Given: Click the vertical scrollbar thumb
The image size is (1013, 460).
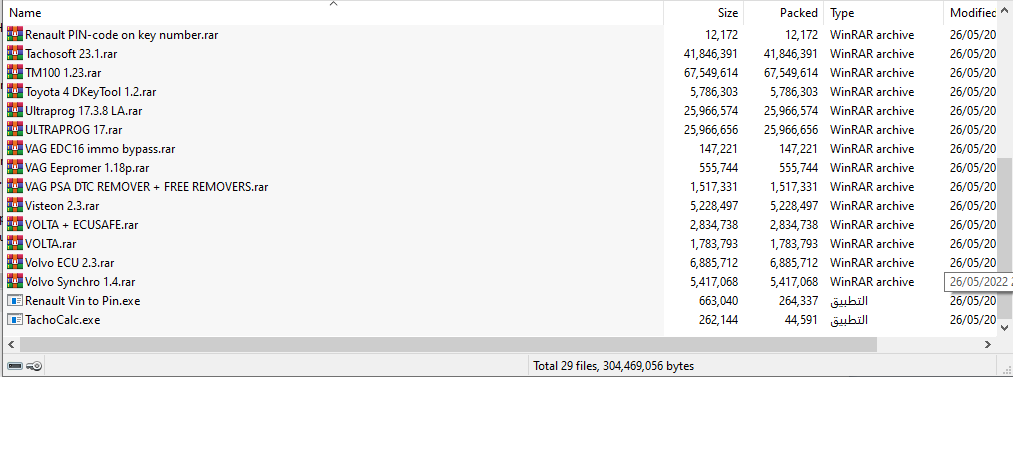Looking at the screenshot, I should coord(1007,238).
